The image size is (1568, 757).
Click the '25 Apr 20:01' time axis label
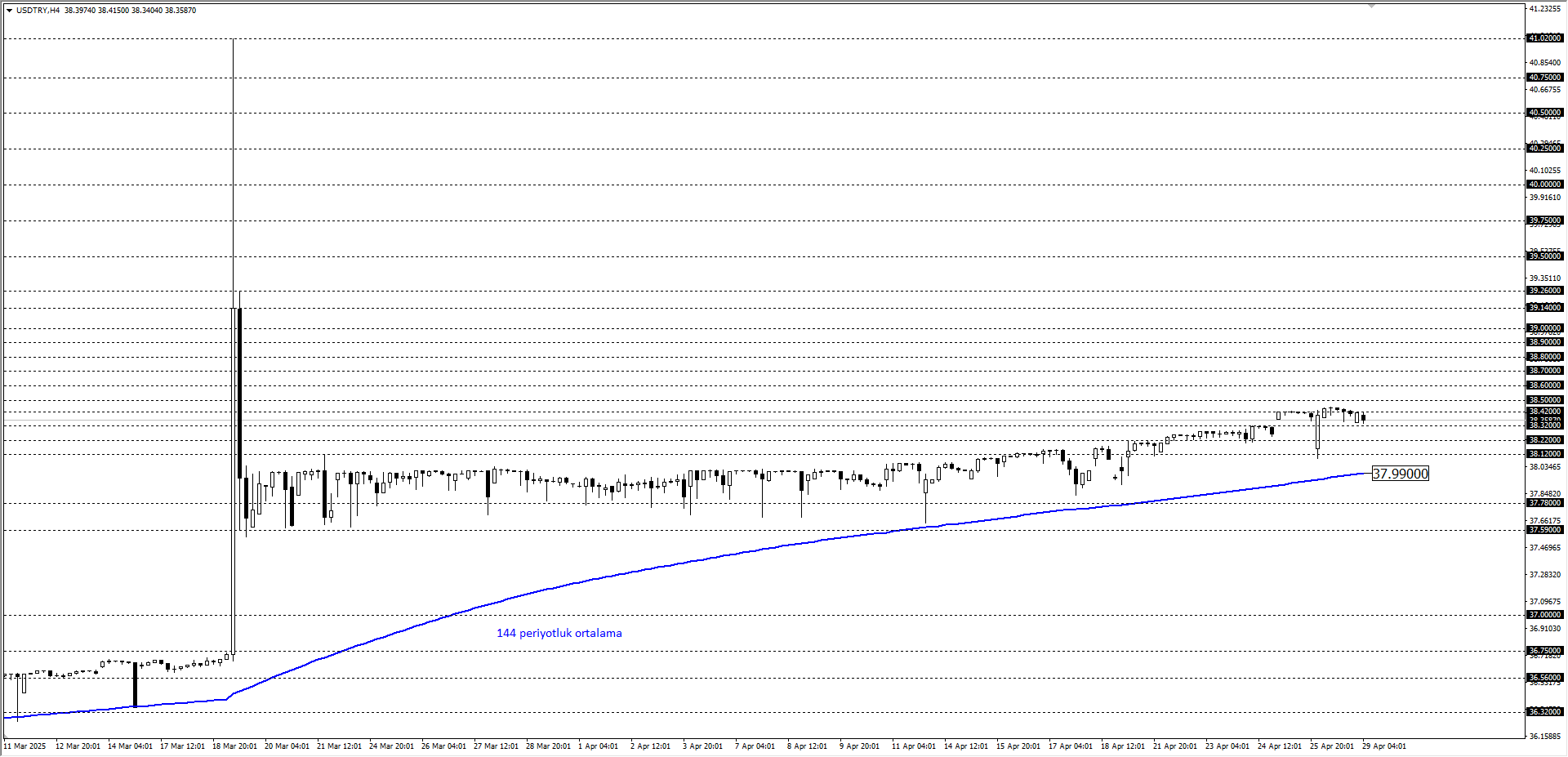pos(1332,746)
